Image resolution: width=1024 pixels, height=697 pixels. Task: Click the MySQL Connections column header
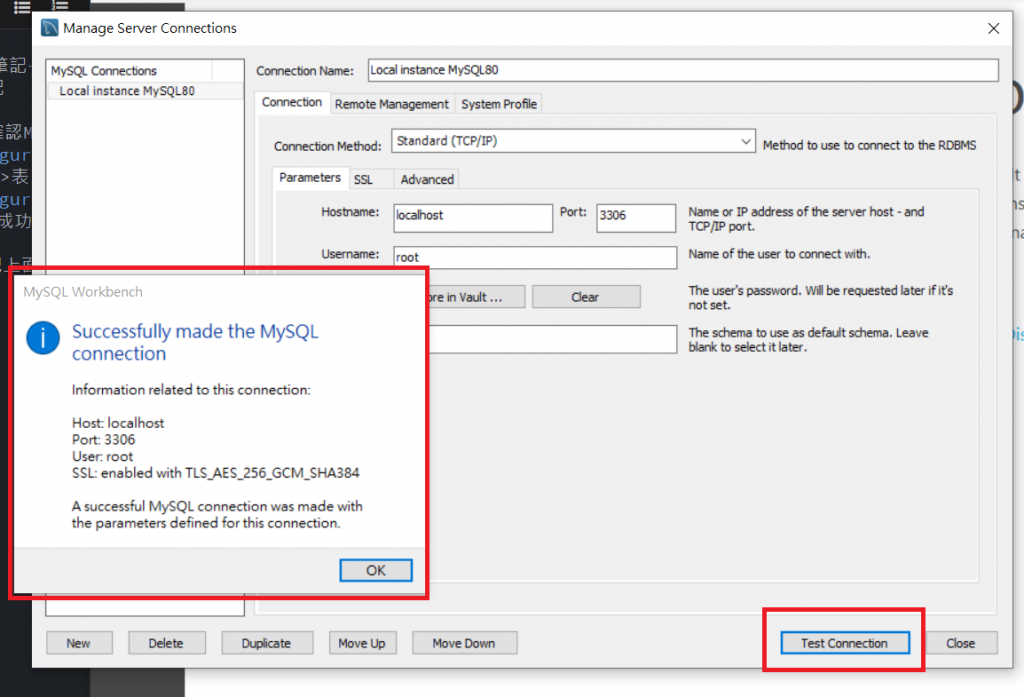[x=130, y=71]
